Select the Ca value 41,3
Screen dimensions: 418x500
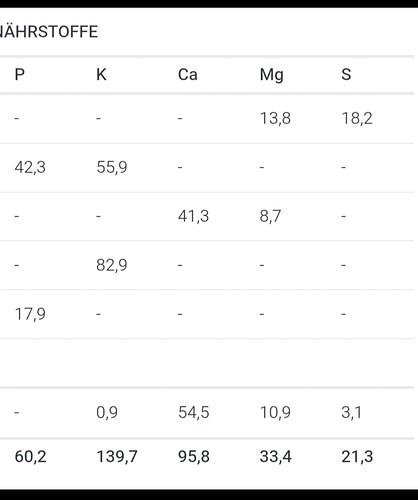tap(193, 216)
